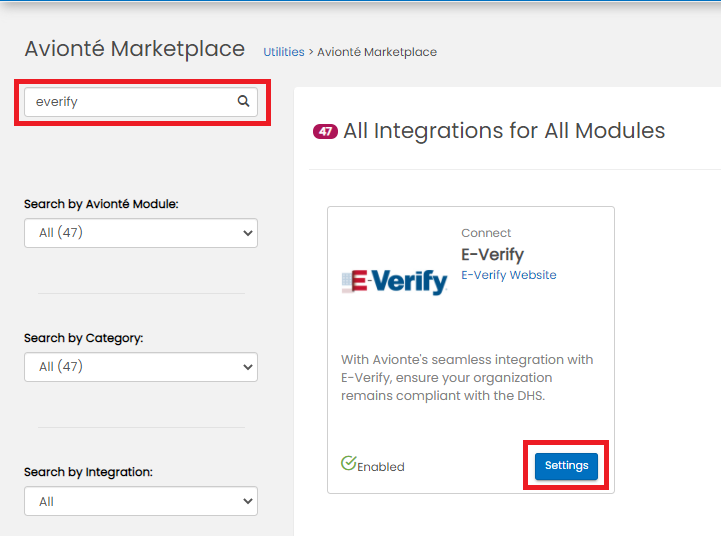Screen dimensions: 721x536
Task: Open the Search by Category dropdown
Action: (141, 367)
